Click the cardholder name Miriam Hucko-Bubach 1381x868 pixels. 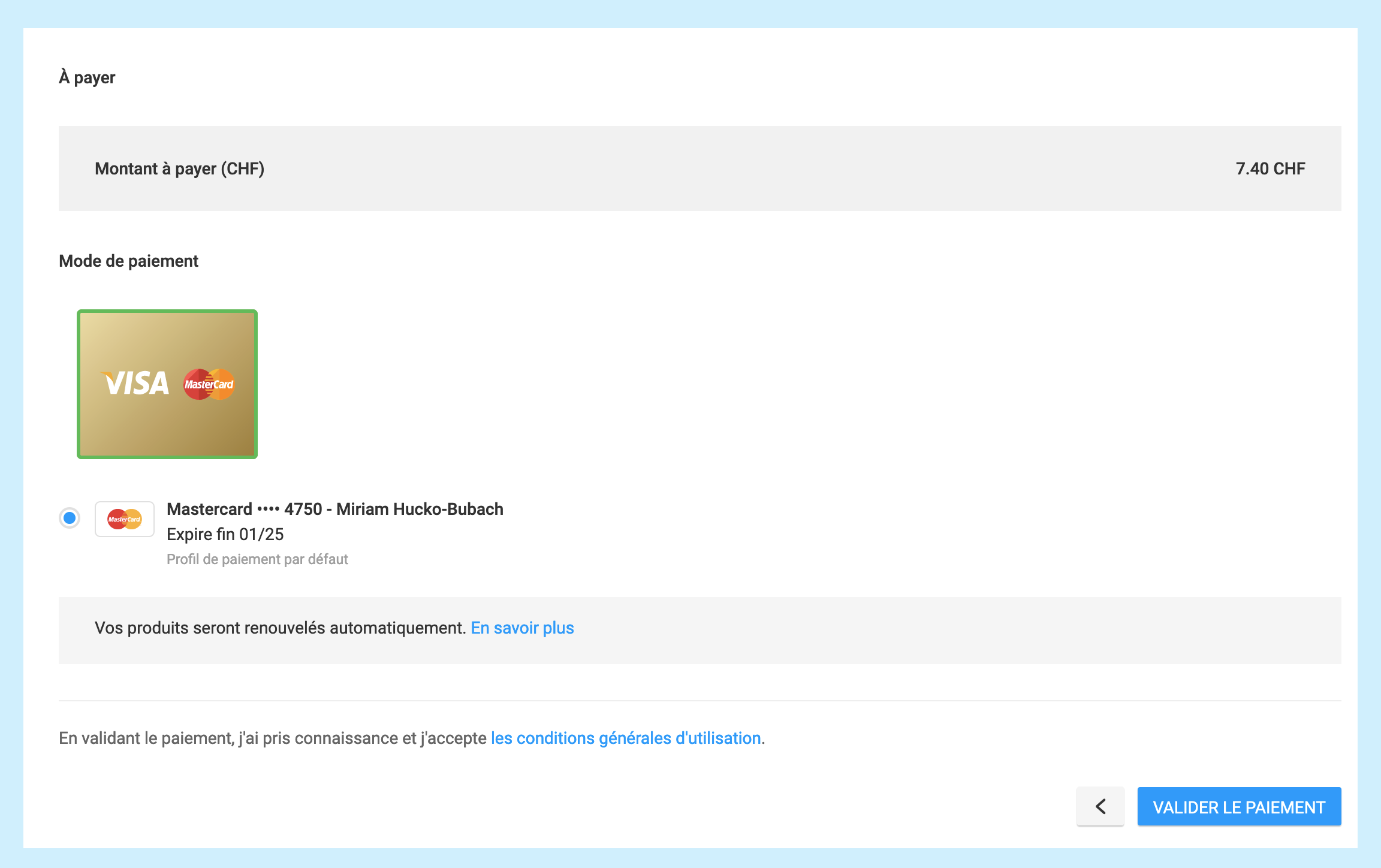click(420, 509)
